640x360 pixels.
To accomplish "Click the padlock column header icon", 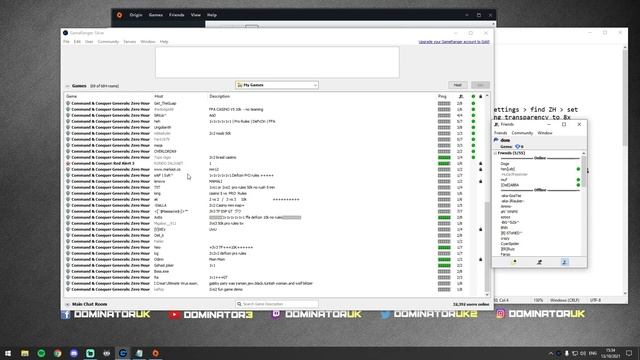I will (480, 97).
